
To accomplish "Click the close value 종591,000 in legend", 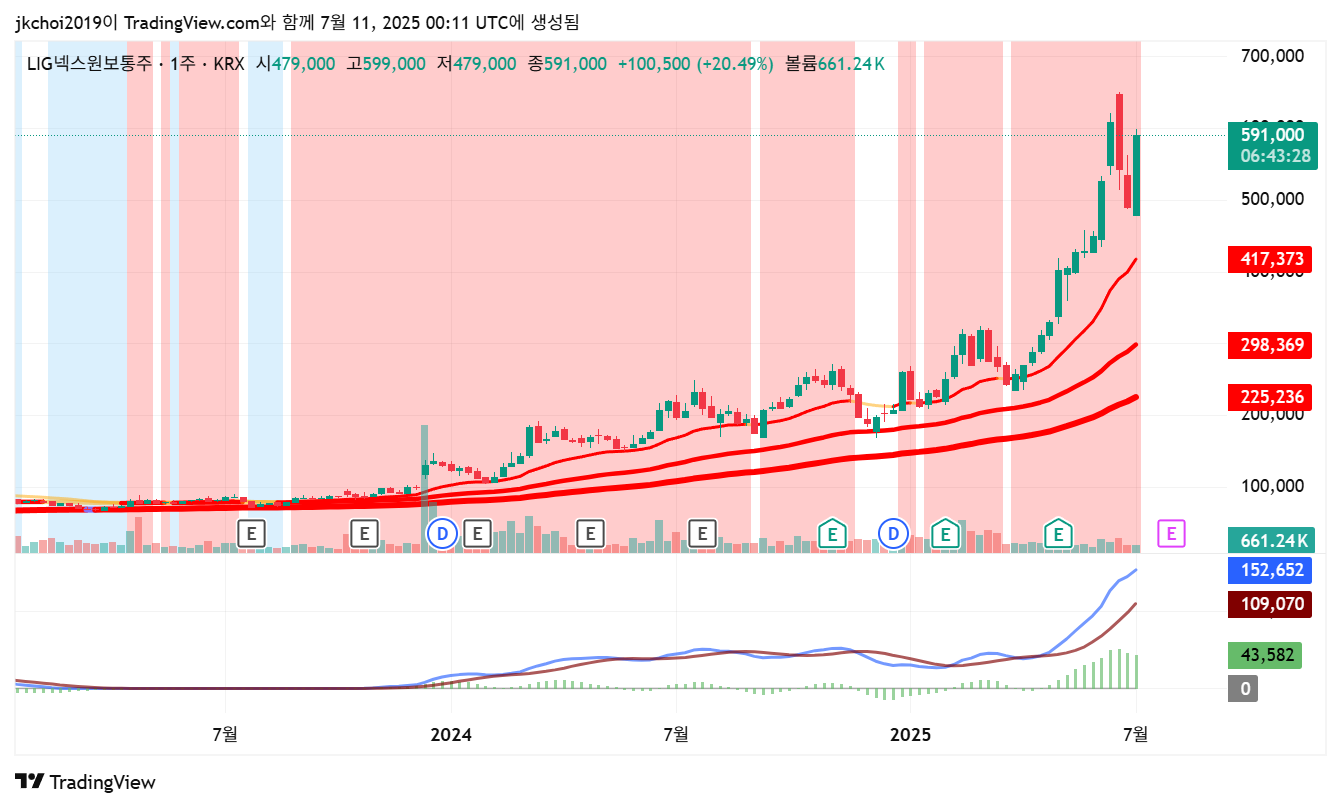I will pyautogui.click(x=567, y=64).
